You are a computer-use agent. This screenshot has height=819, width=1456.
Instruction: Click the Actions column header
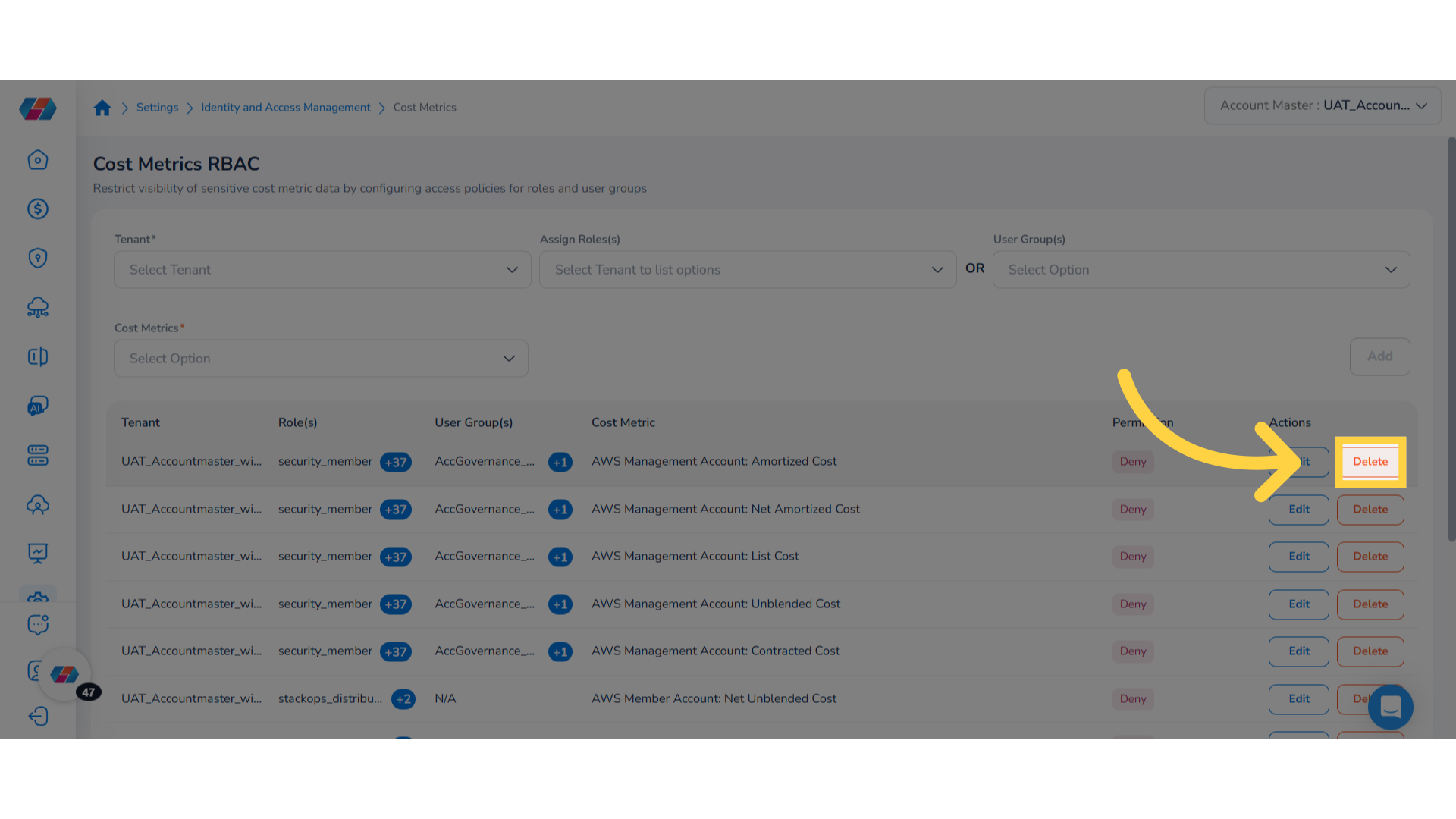(x=1290, y=423)
